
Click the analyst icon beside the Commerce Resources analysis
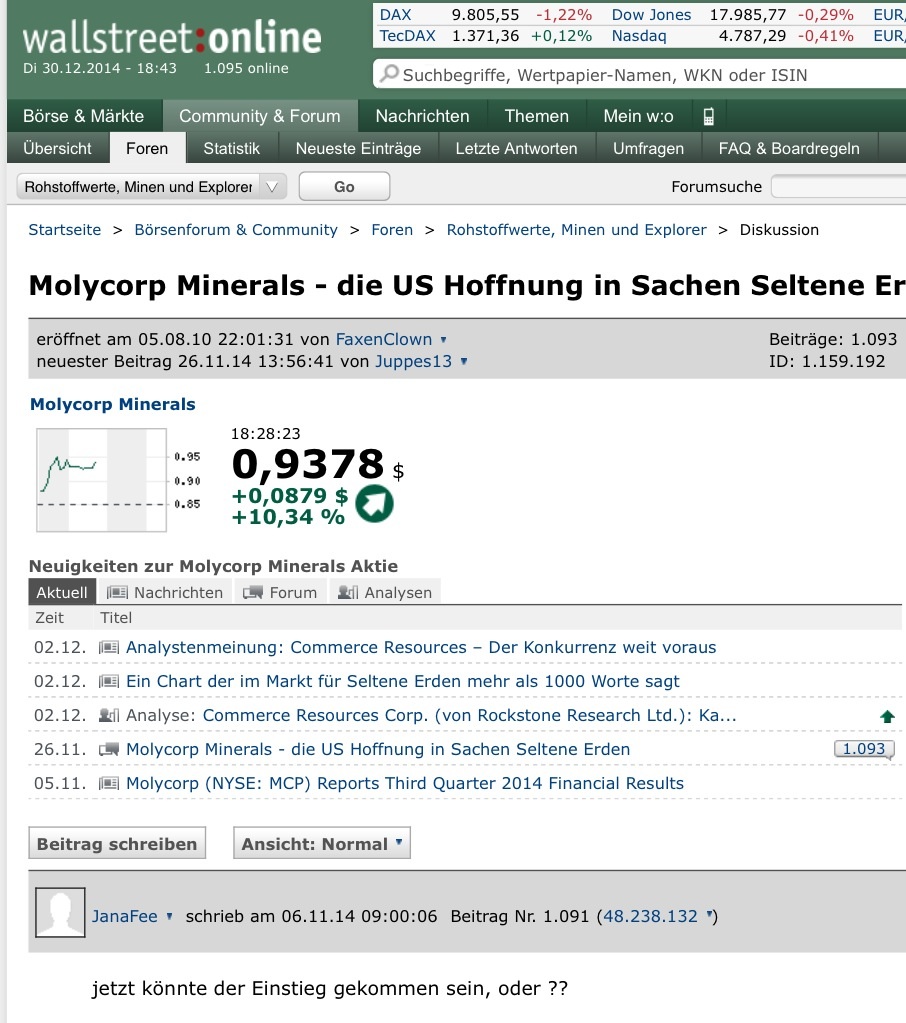(109, 715)
